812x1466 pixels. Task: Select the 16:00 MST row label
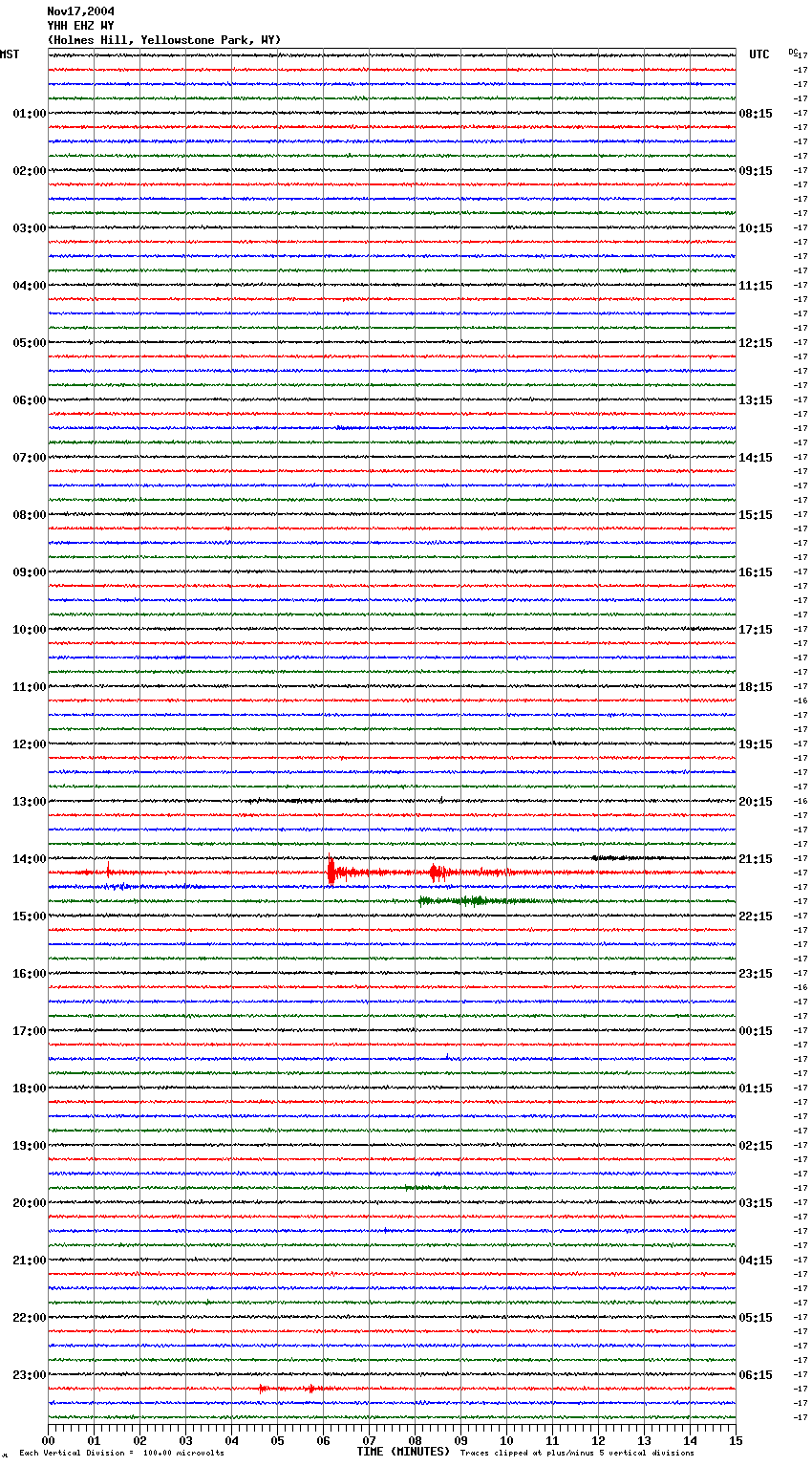click(x=29, y=974)
